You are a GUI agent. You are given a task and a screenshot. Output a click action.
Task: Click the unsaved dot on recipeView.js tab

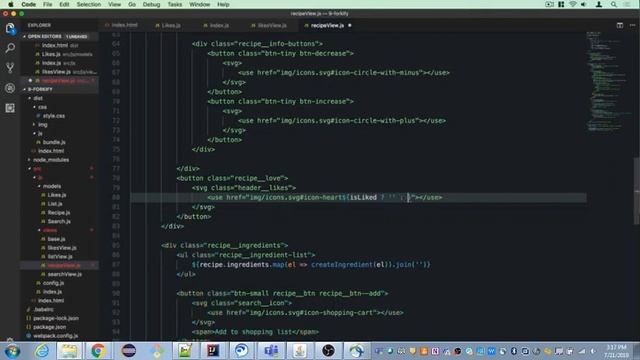pos(350,25)
